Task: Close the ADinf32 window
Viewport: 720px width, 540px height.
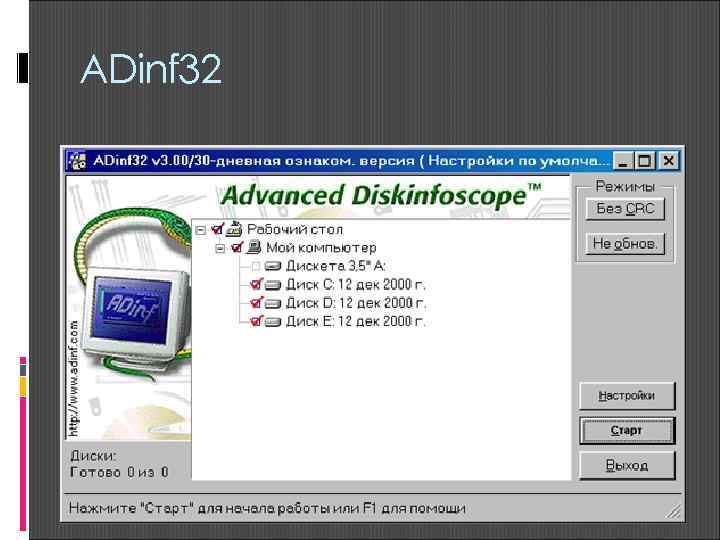Action: click(669, 161)
